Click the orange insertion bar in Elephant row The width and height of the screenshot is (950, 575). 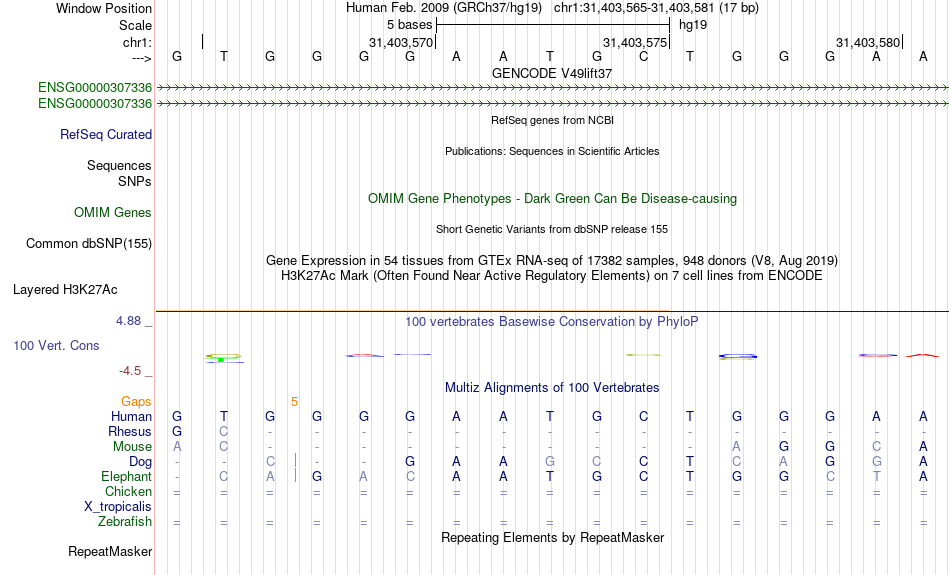pos(295,476)
